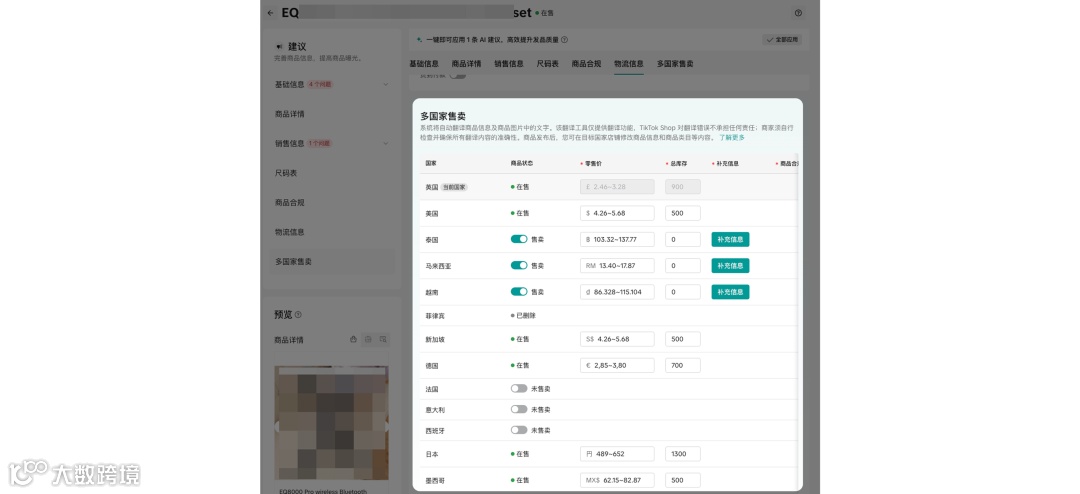Expand the 销售信息 section in the sidebar
1080x494 pixels.
385,143
